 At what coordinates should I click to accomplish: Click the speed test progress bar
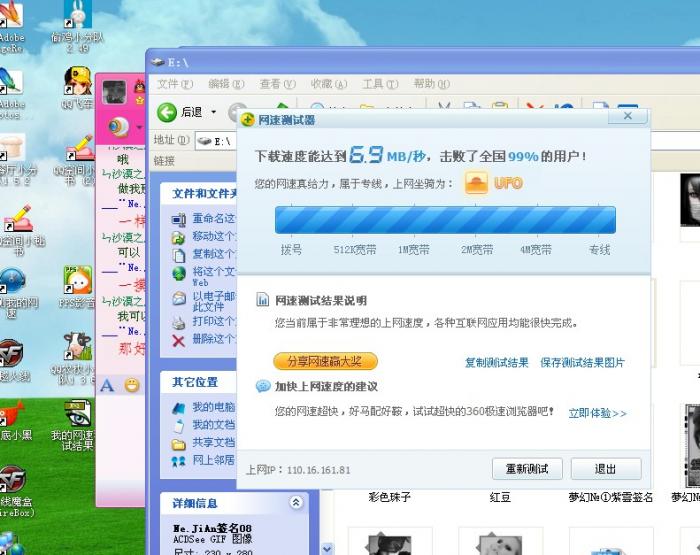(x=445, y=220)
